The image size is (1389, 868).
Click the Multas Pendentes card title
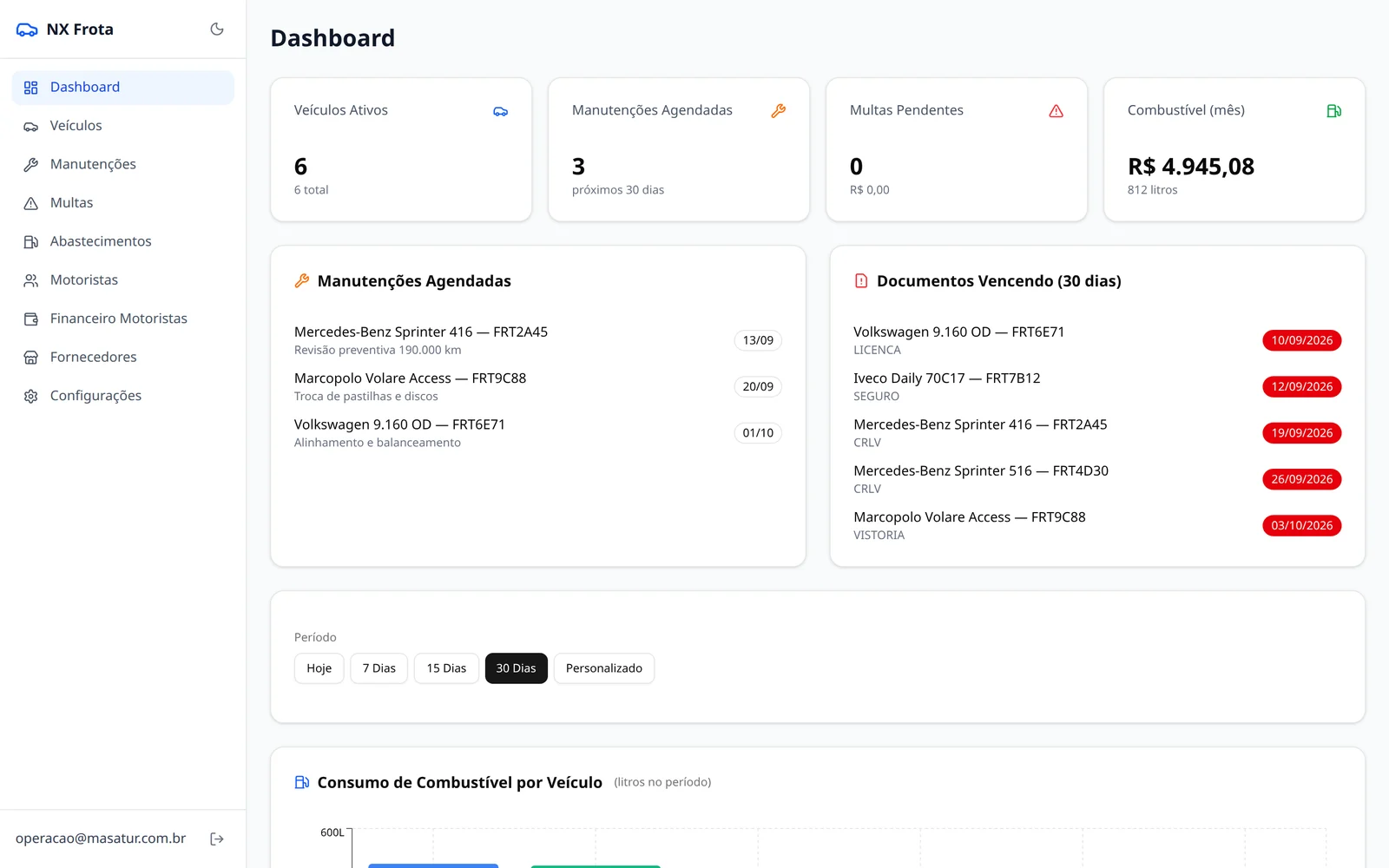[906, 110]
